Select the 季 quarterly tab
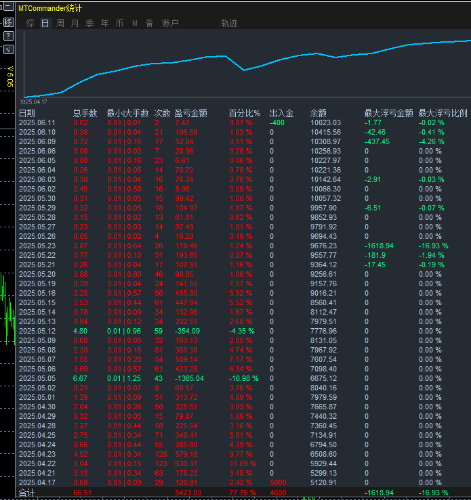 (x=90, y=23)
